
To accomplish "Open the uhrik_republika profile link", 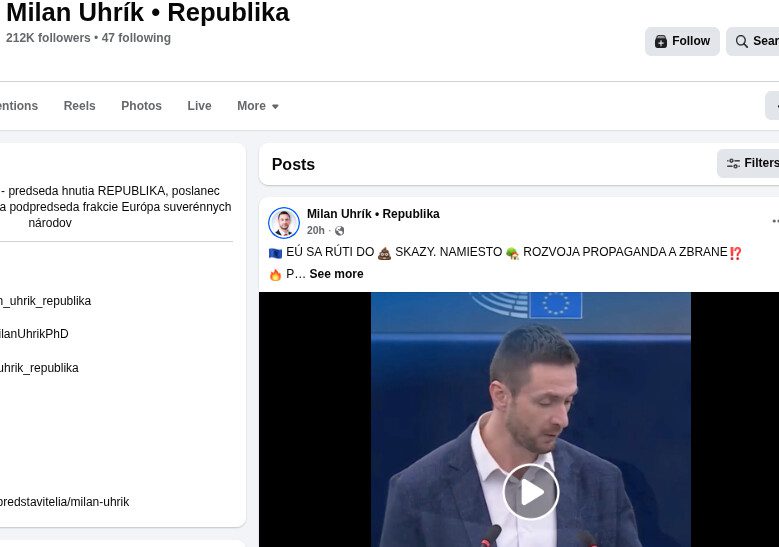I will click(39, 368).
